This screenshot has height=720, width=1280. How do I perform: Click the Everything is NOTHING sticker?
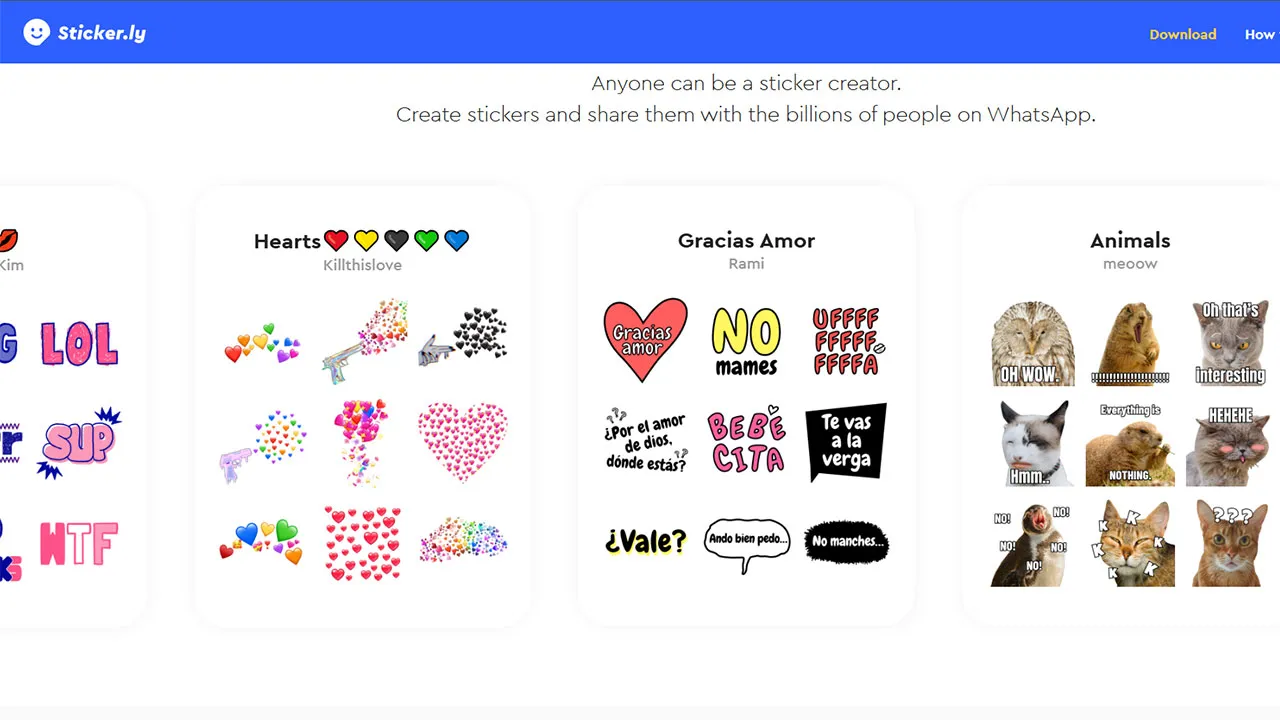[x=1130, y=443]
